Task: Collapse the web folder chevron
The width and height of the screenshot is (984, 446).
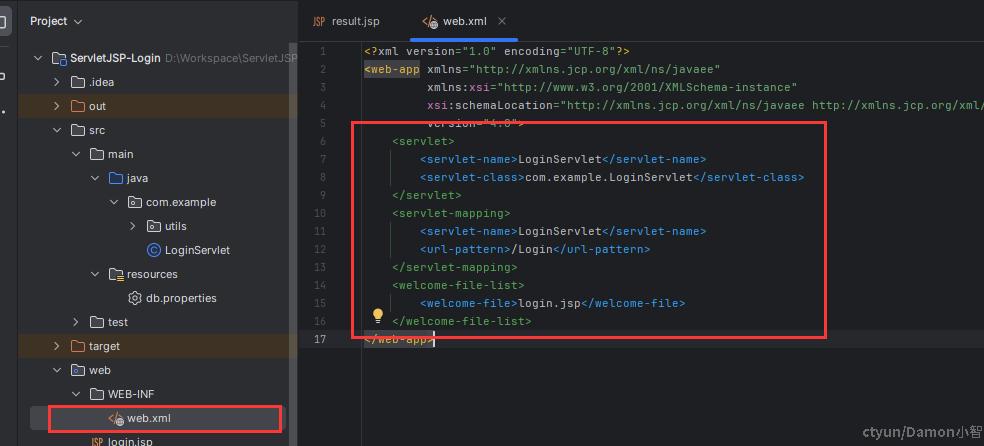Action: point(57,370)
